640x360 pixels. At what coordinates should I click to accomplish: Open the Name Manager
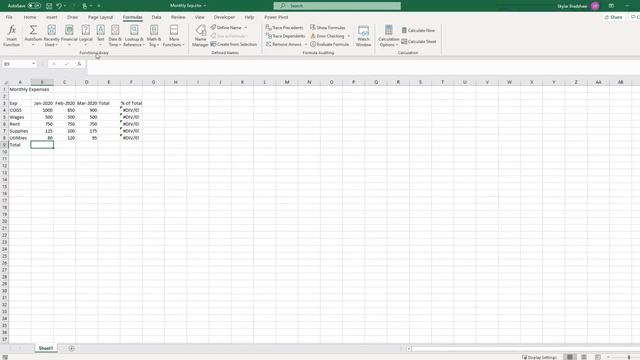click(200, 36)
